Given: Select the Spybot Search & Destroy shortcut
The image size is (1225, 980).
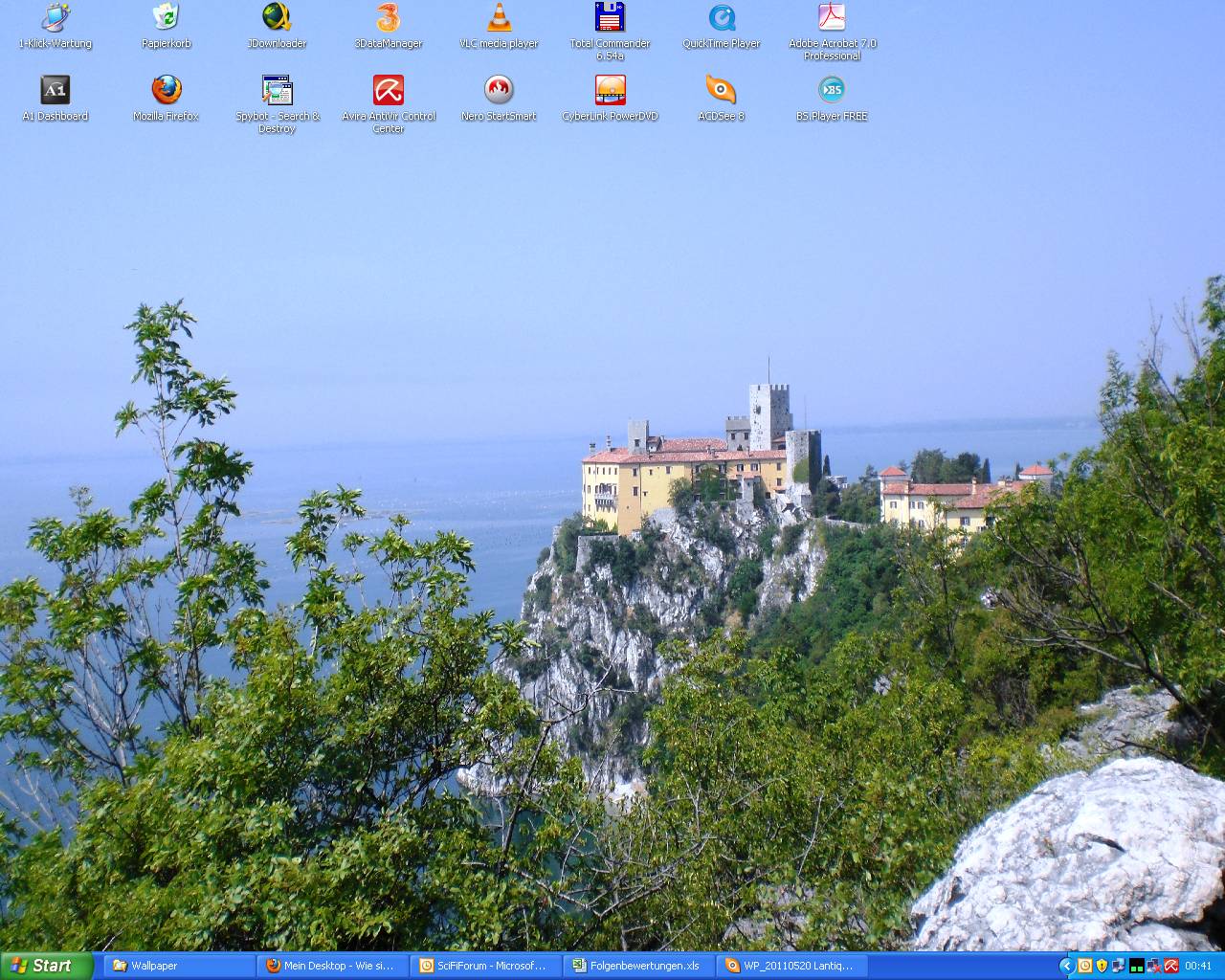Looking at the screenshot, I should click(x=277, y=91).
